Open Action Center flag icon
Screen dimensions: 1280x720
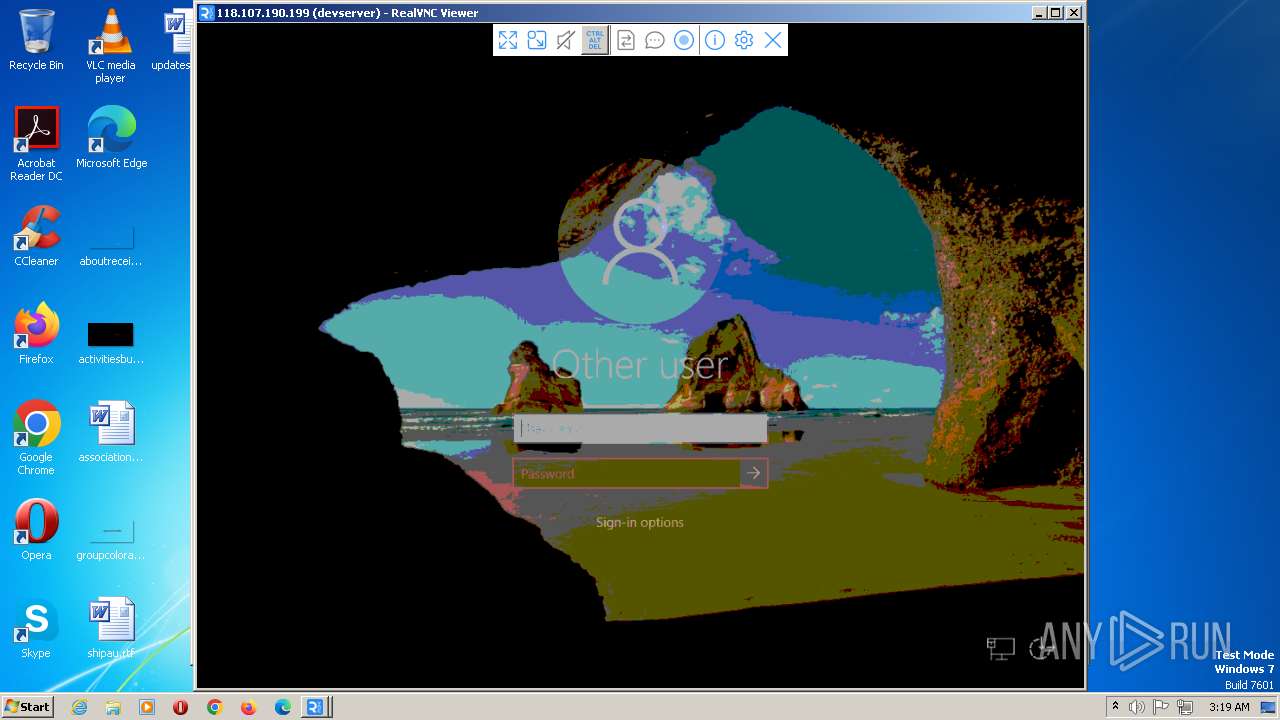1161,707
